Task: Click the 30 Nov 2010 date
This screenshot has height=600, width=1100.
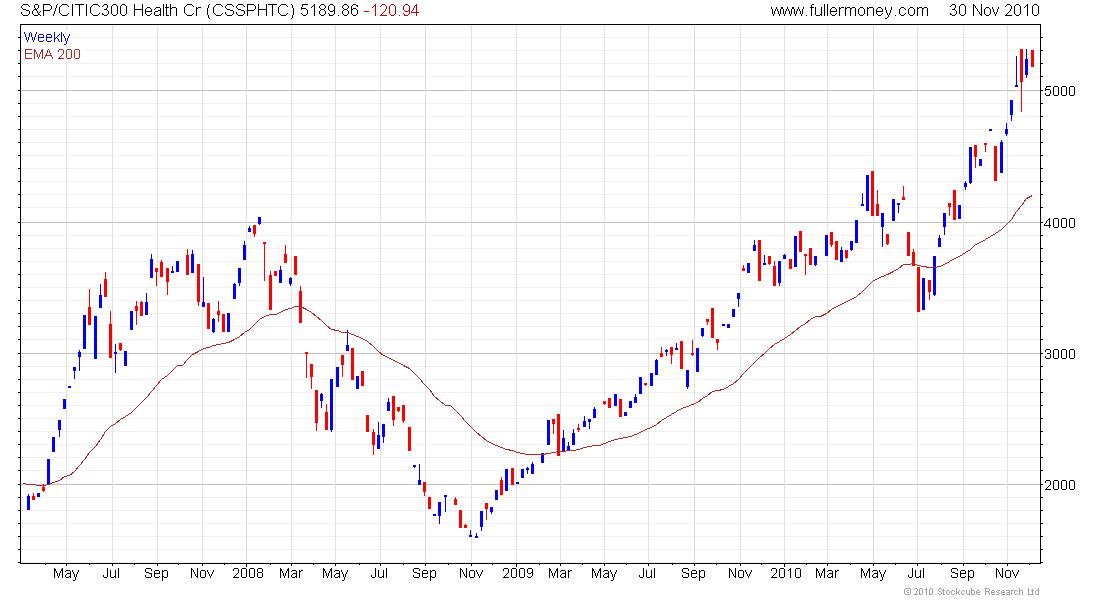Action: coord(994,11)
